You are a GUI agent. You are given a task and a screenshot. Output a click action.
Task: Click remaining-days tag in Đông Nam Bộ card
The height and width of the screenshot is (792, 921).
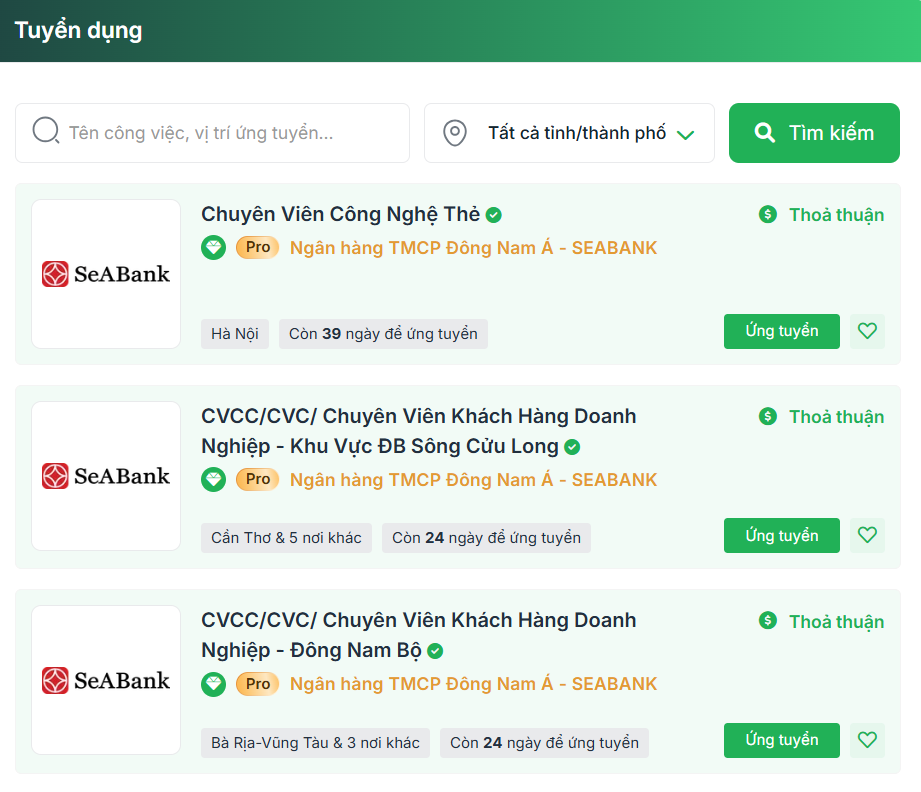click(544, 743)
